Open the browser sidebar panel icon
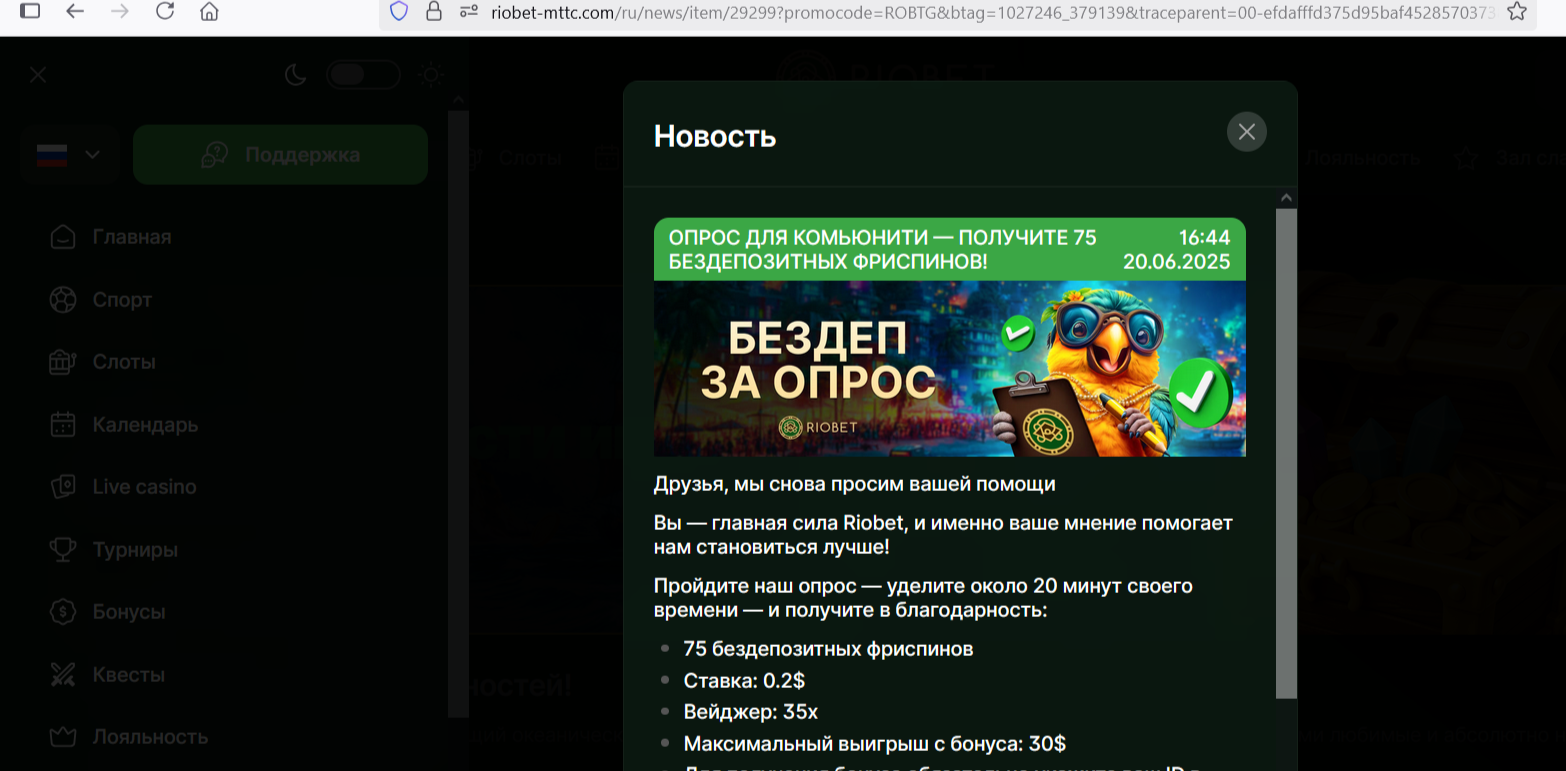Image resolution: width=1566 pixels, height=771 pixels. tap(30, 11)
